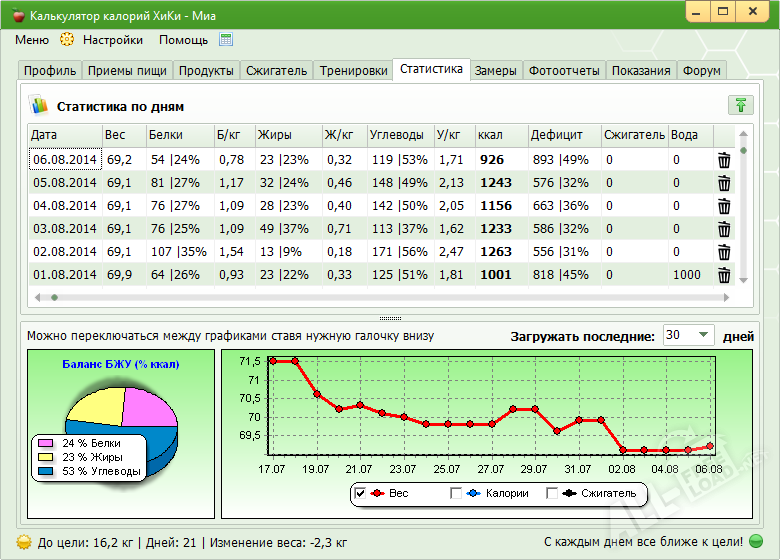The image size is (780, 560).
Task: Enable the Сжигатель graph checkbox
Action: coord(551,493)
